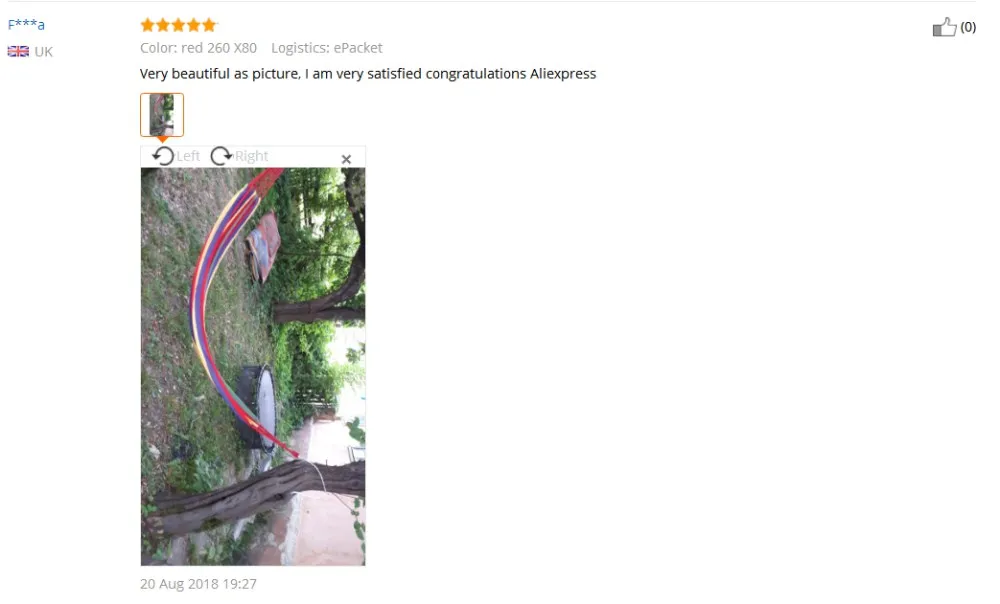Rotate photo right using clockwise arrow icon
Screen dimensions: 1000x604
point(221,156)
